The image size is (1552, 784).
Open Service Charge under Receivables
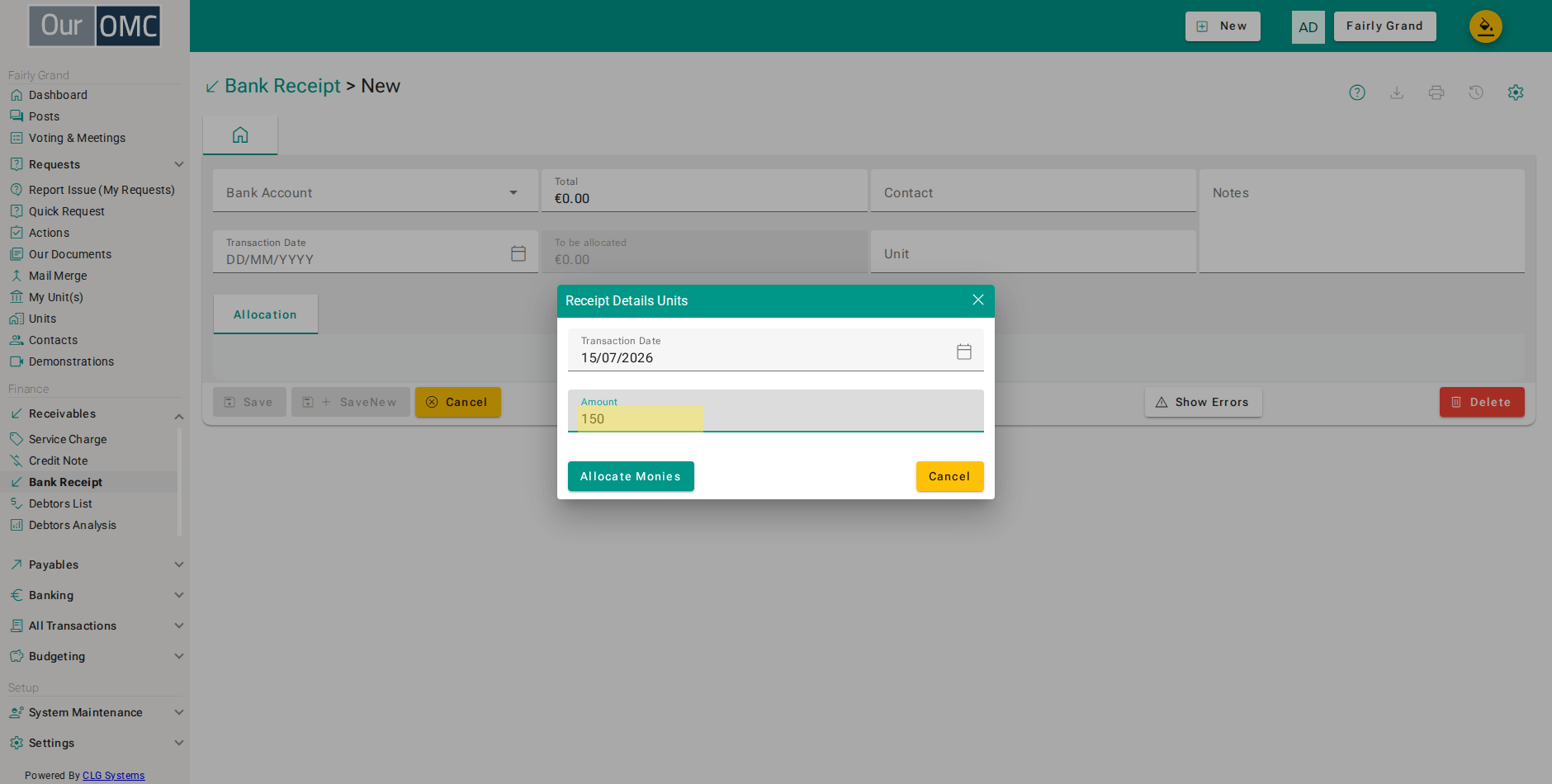tap(68, 439)
